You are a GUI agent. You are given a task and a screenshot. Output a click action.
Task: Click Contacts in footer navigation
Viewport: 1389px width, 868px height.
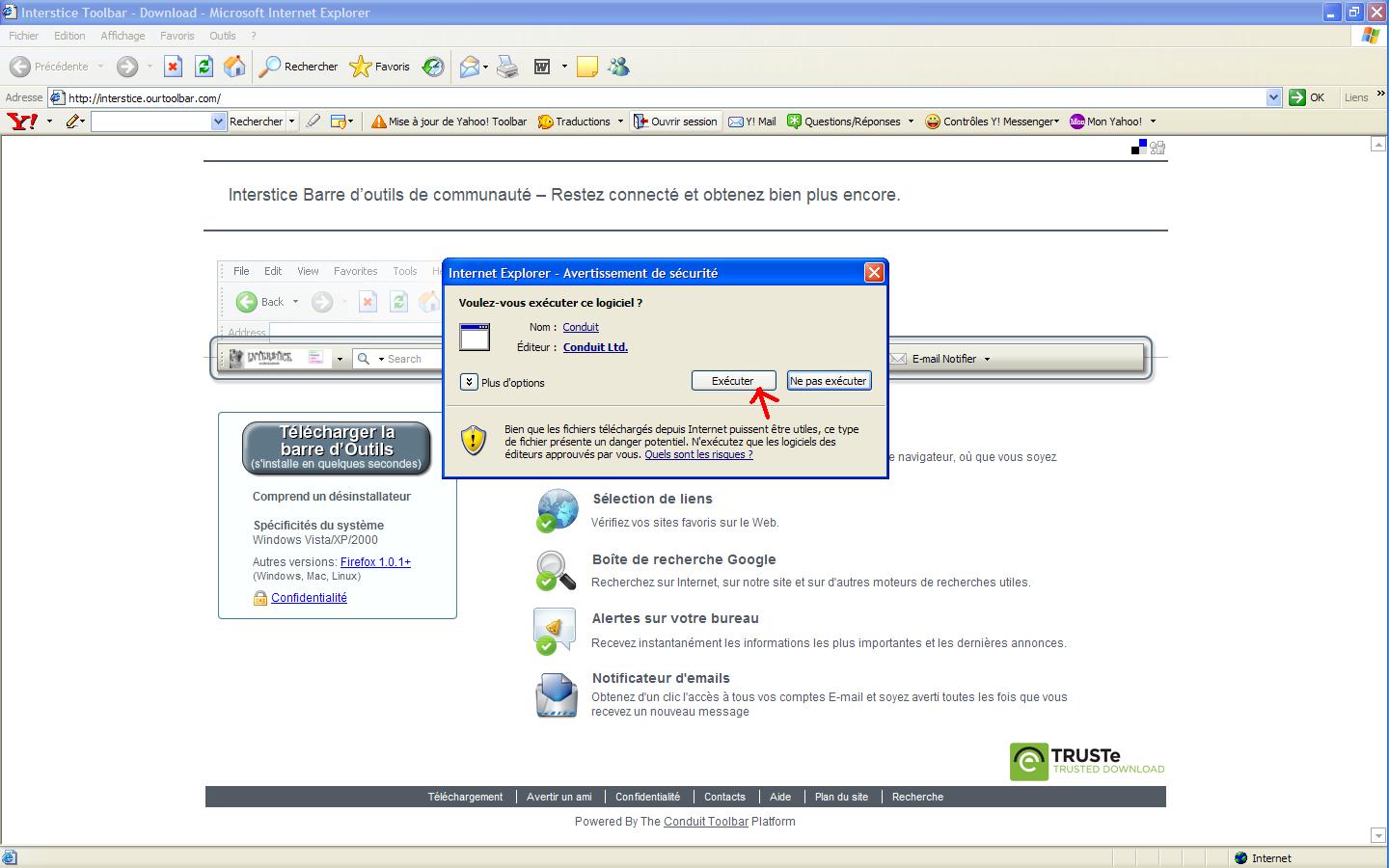point(724,797)
